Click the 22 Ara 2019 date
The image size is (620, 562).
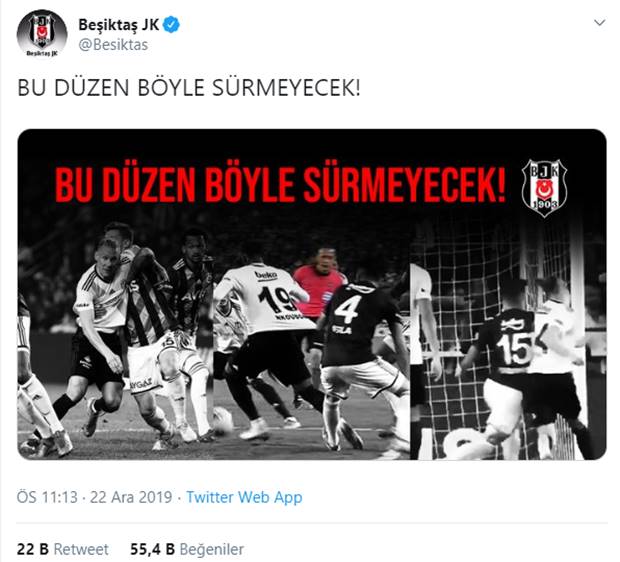pyautogui.click(x=131, y=497)
